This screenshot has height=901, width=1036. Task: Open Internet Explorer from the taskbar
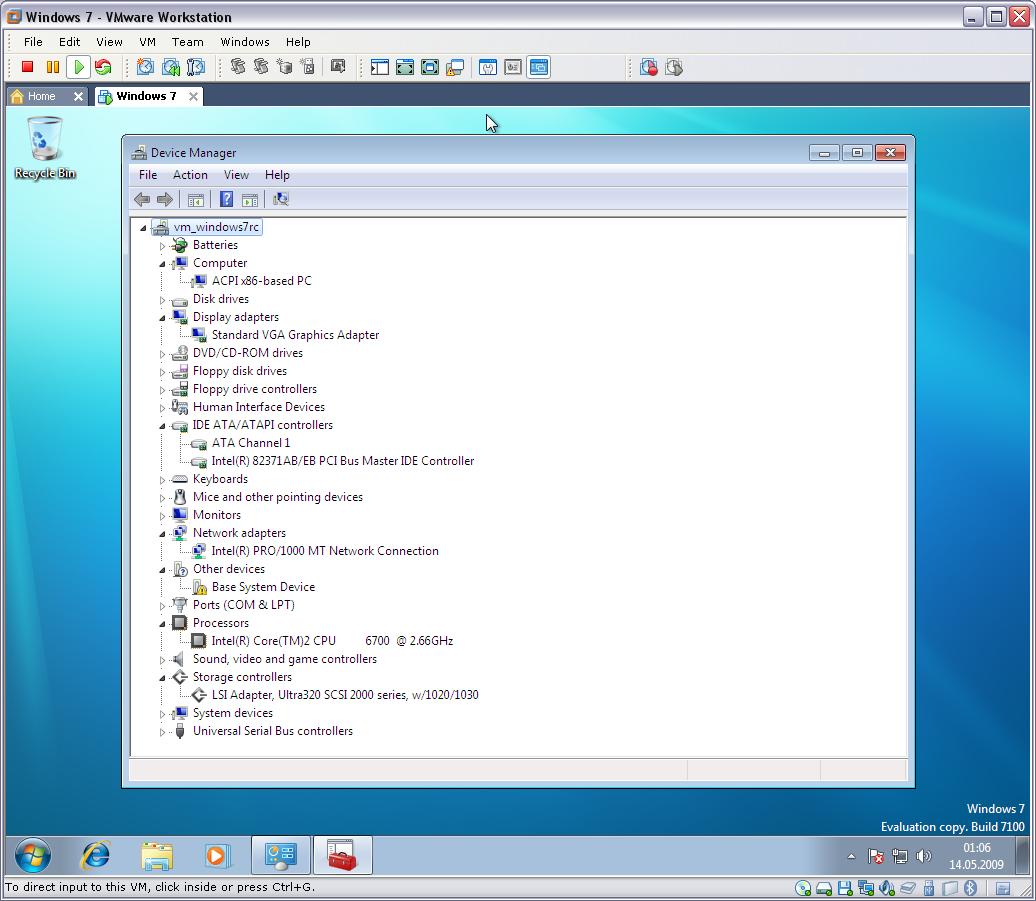[96, 856]
